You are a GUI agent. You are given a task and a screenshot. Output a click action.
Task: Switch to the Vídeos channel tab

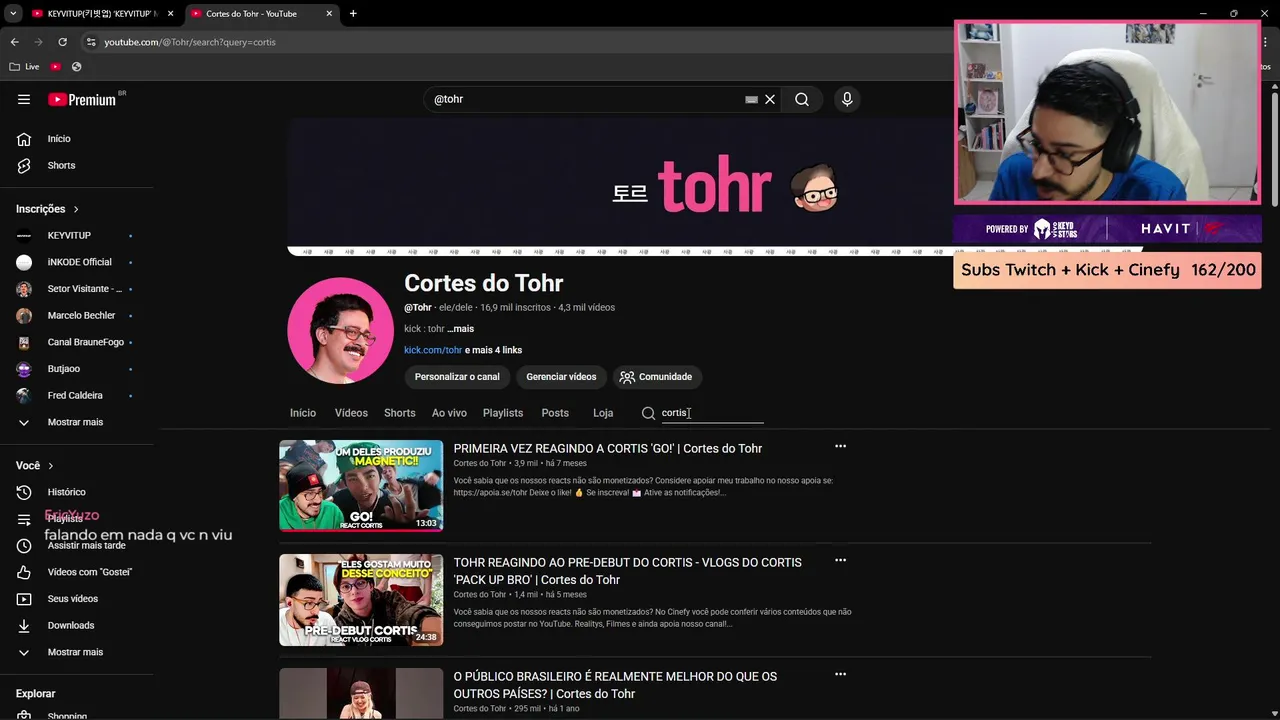(351, 413)
